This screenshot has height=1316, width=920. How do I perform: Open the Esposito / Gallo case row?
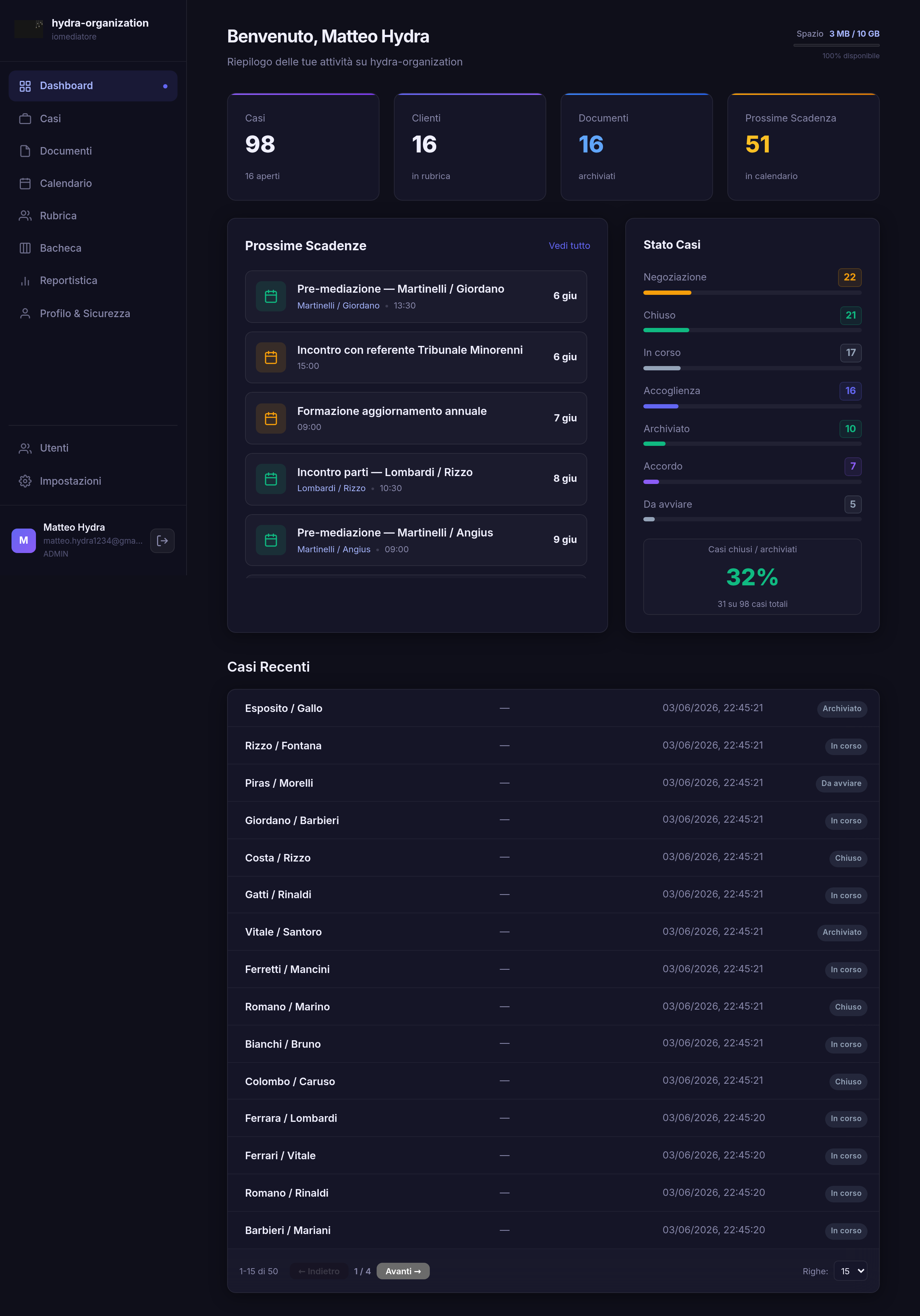point(553,708)
